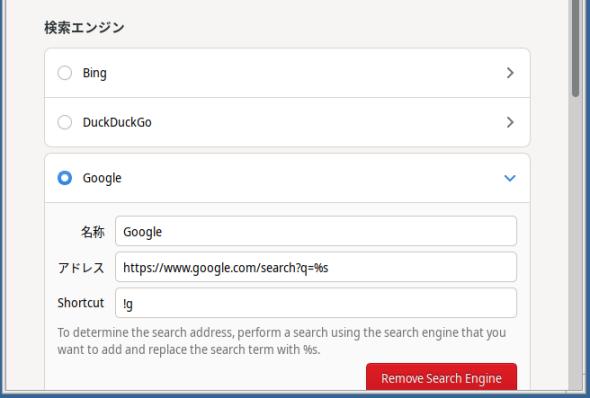The height and width of the screenshot is (398, 590).
Task: Click the アドレス field with Google URL
Action: 316,267
